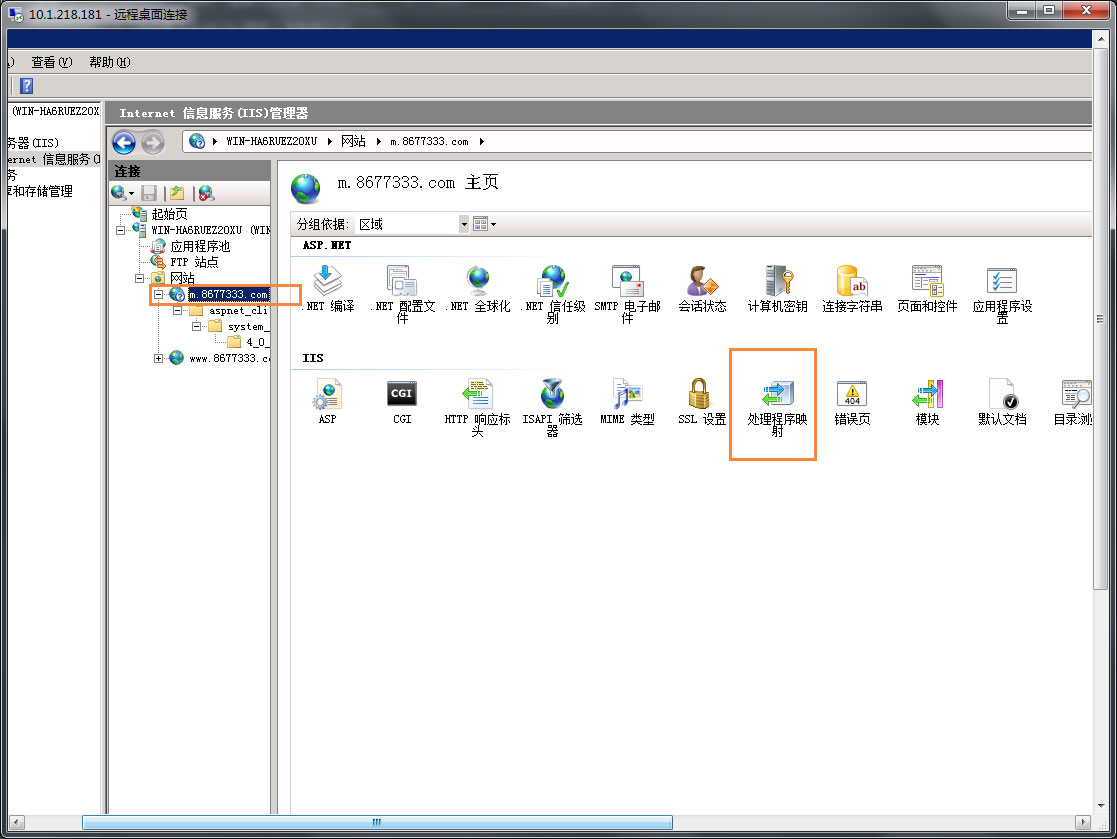Open the 帮助(H) menu
This screenshot has width=1117, height=839.
[x=109, y=62]
